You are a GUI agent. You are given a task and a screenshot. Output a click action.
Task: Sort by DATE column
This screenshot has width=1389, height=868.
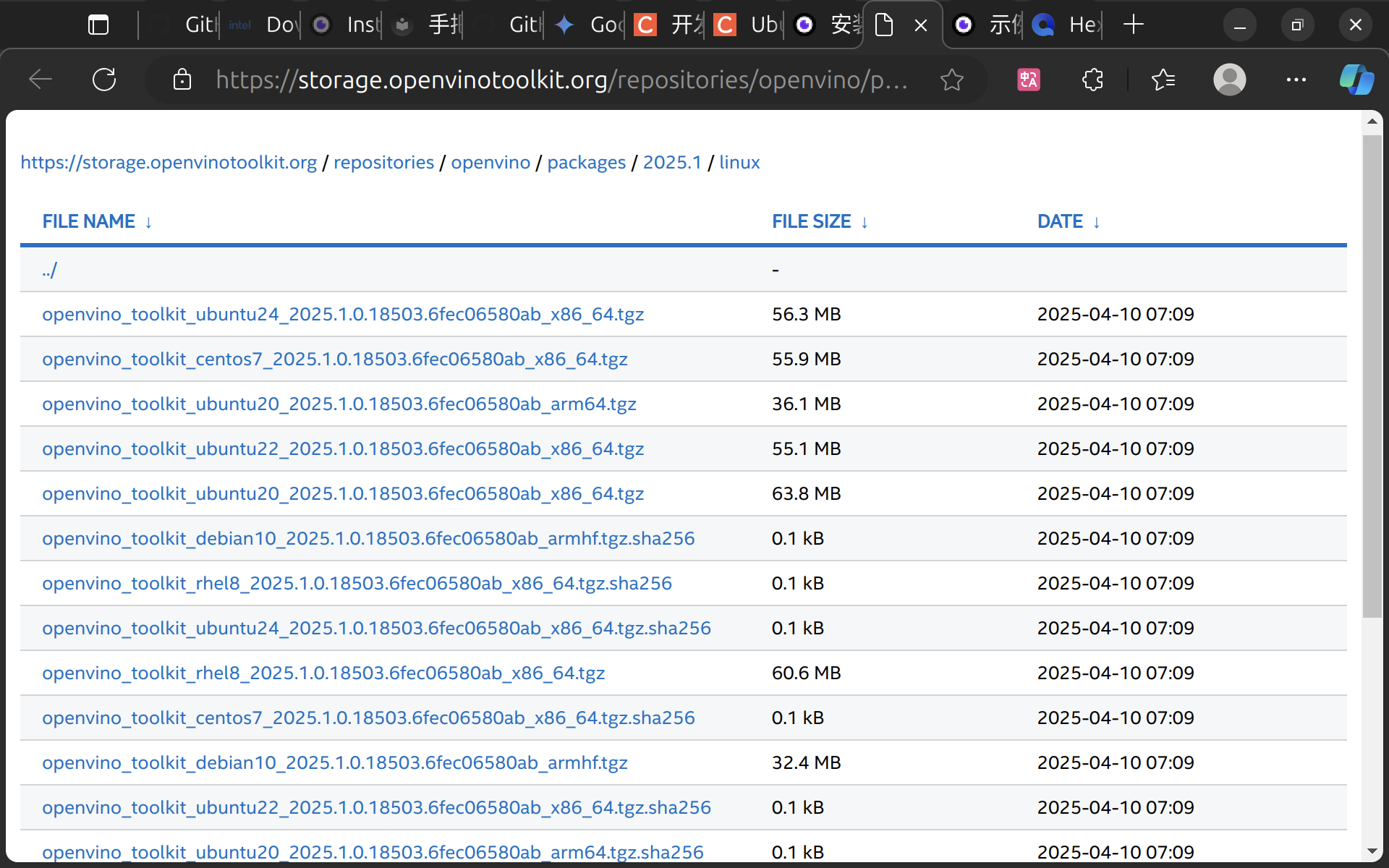[1069, 221]
